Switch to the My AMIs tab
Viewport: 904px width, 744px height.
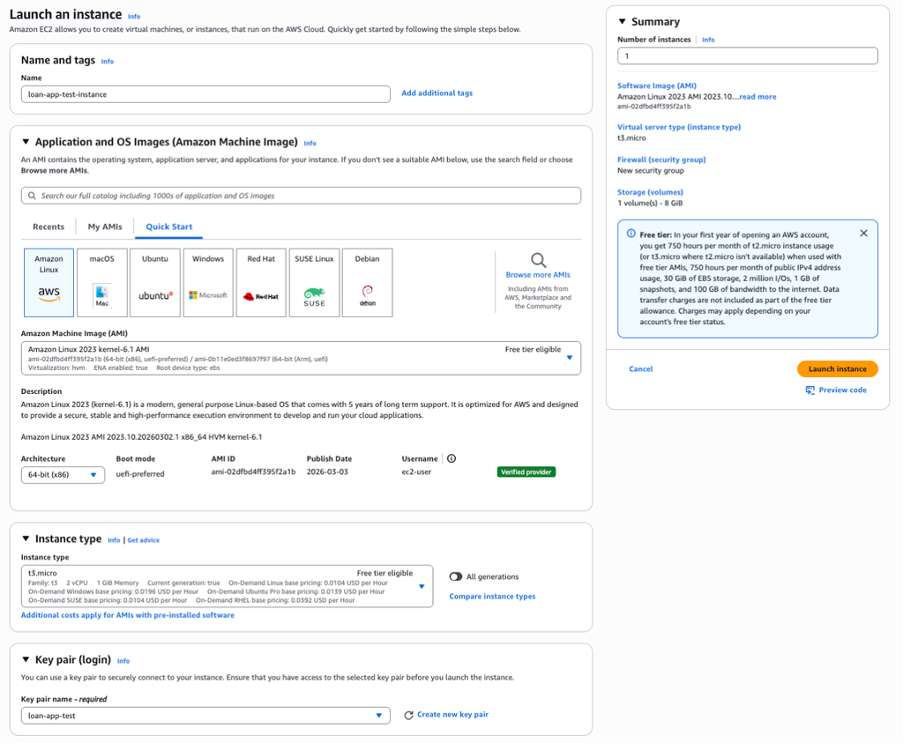pos(103,227)
